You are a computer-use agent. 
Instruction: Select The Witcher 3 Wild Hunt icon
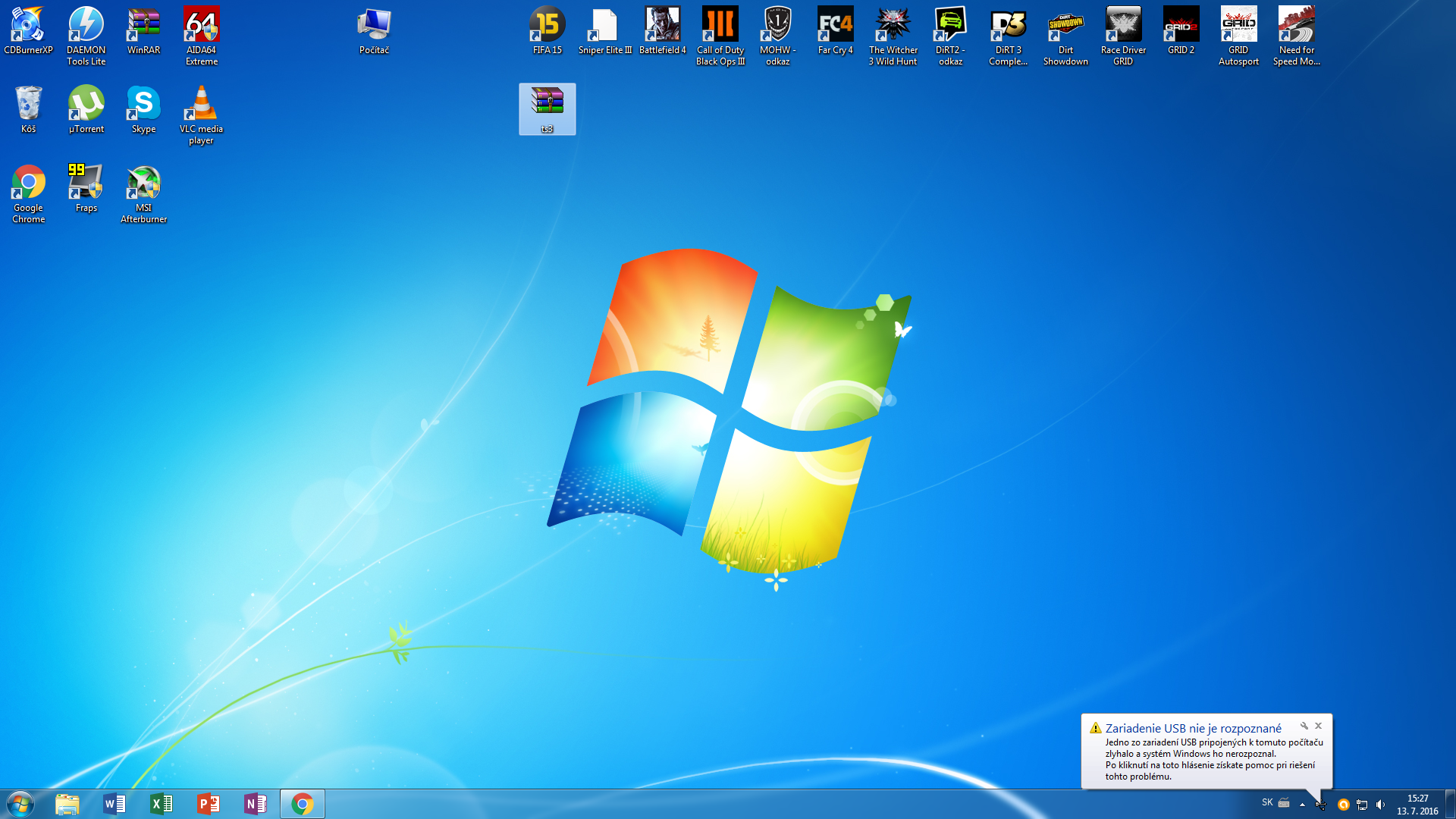tap(893, 36)
